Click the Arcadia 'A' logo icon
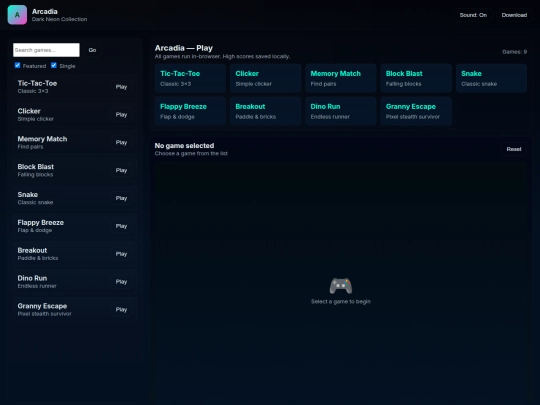 click(17, 15)
